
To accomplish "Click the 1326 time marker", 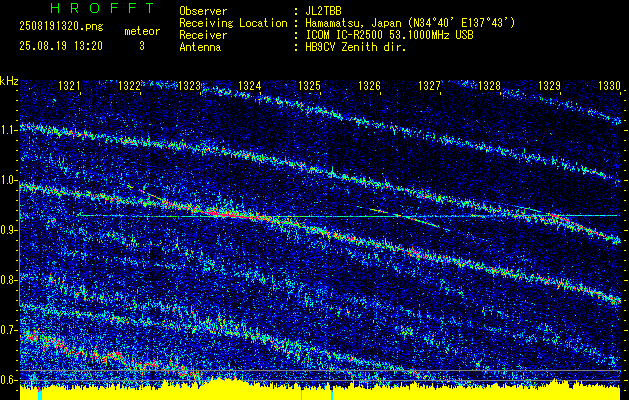I will 369,86.
